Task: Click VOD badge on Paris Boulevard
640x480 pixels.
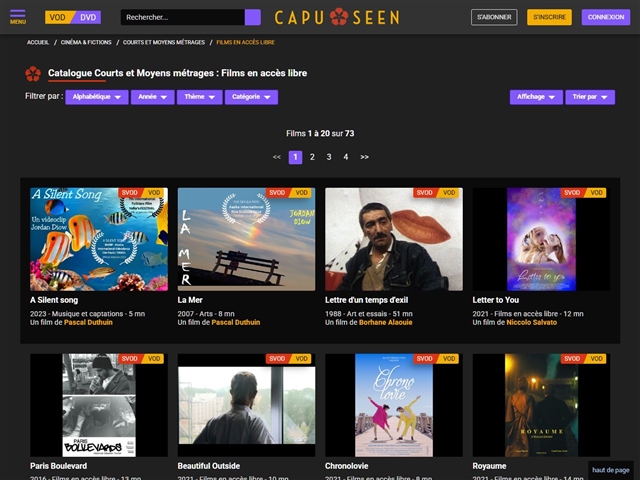Action: point(154,359)
